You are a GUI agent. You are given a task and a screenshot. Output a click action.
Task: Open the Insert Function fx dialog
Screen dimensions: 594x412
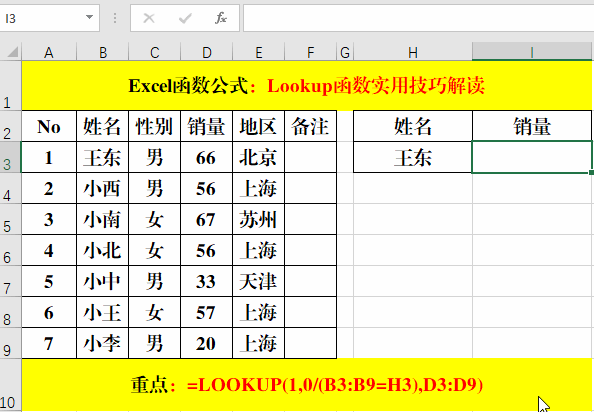pos(221,18)
